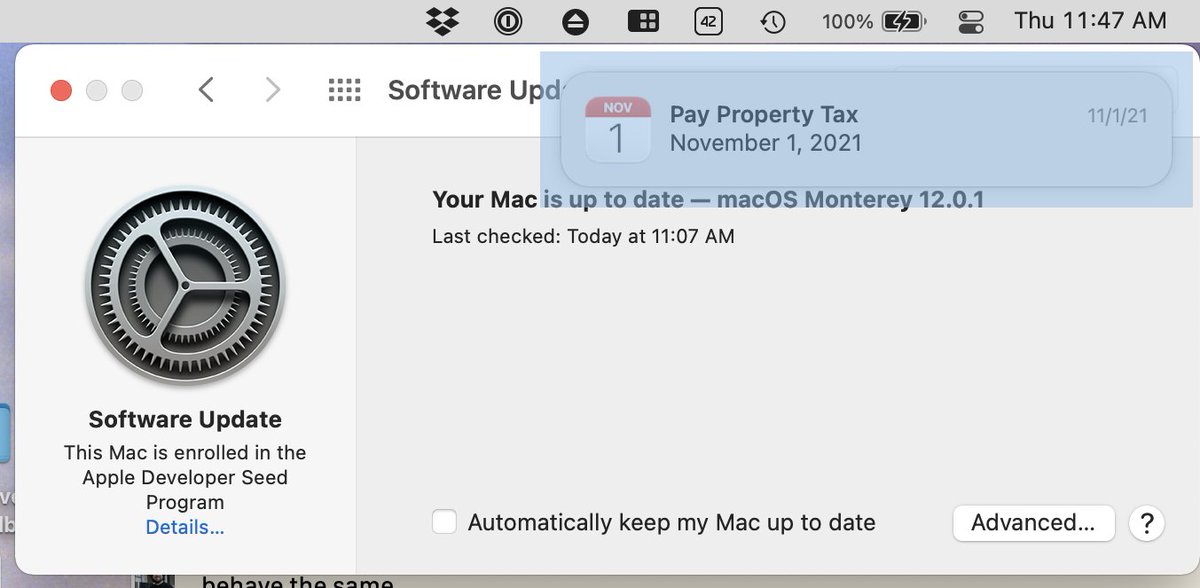Viewport: 1200px width, 588px height.
Task: Open Control Center in the menu bar
Action: [x=971, y=21]
